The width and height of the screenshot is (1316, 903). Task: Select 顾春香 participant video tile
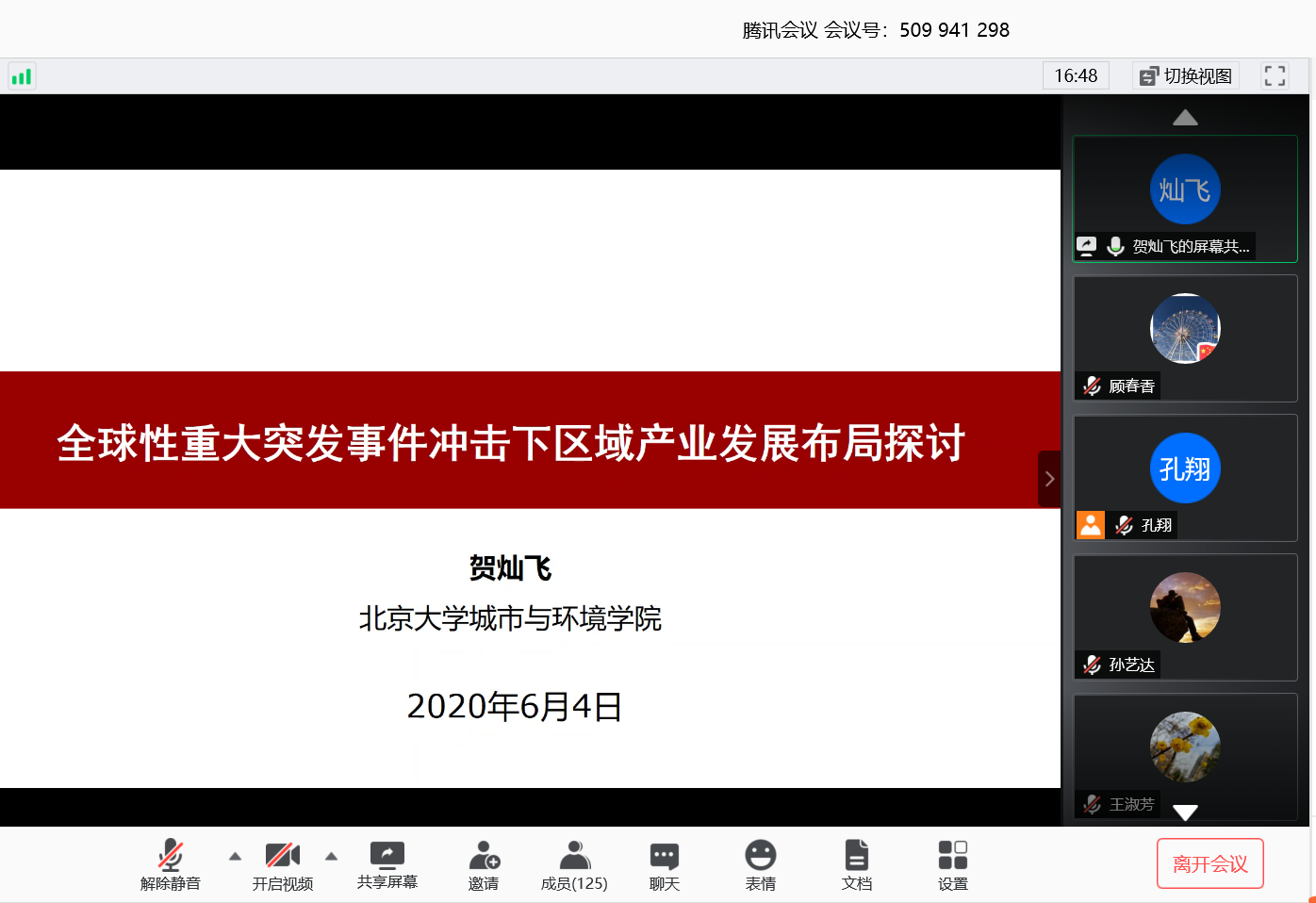tap(1185, 338)
